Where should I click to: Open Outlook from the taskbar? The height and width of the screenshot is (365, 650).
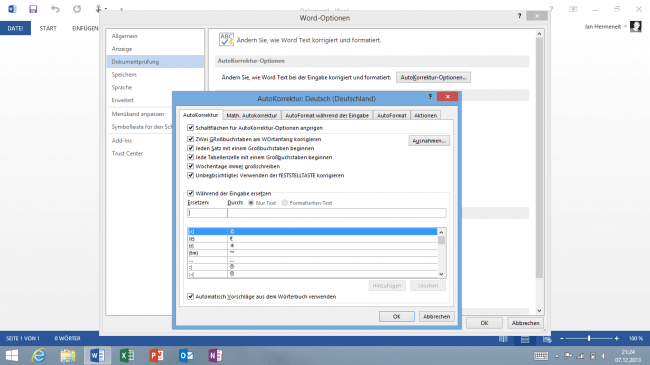pyautogui.click(x=186, y=355)
